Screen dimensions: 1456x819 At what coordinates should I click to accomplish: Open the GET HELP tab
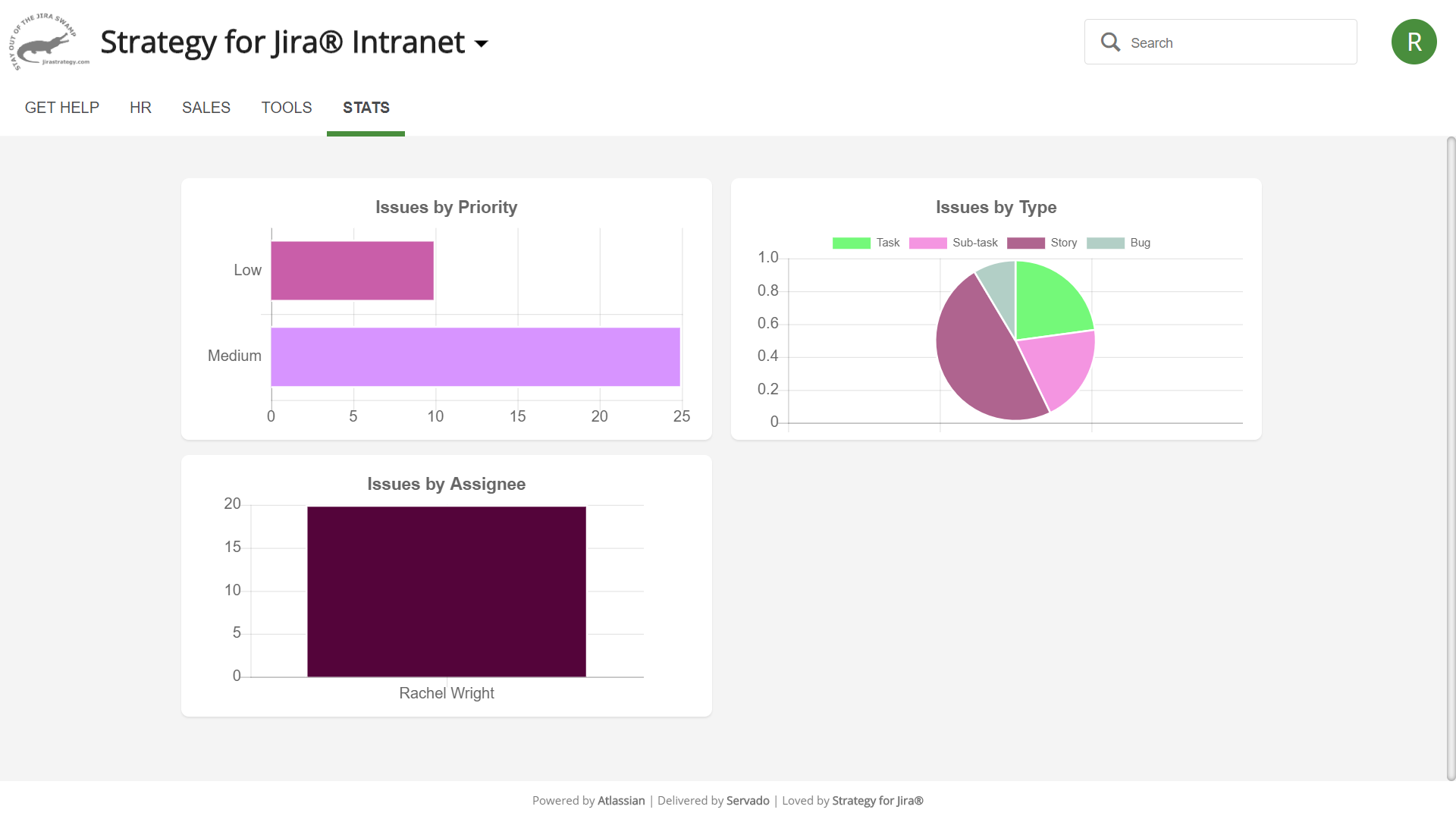[62, 108]
